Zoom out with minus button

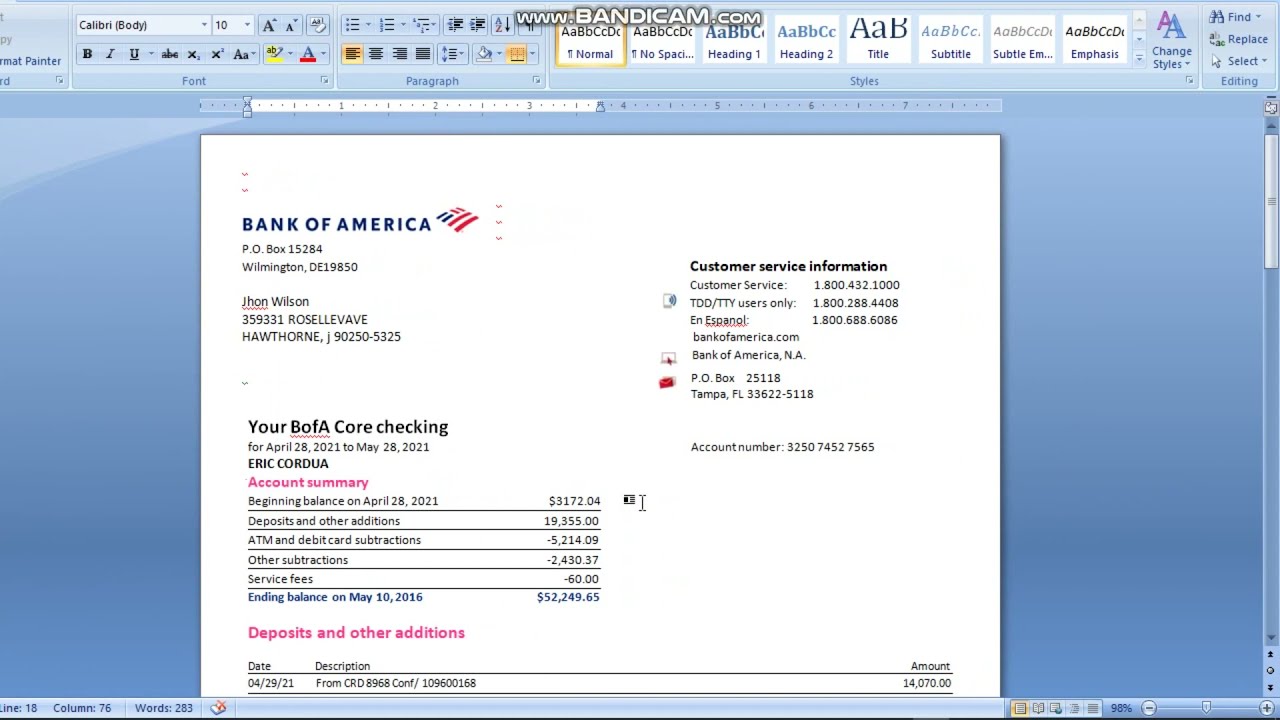[1149, 708]
